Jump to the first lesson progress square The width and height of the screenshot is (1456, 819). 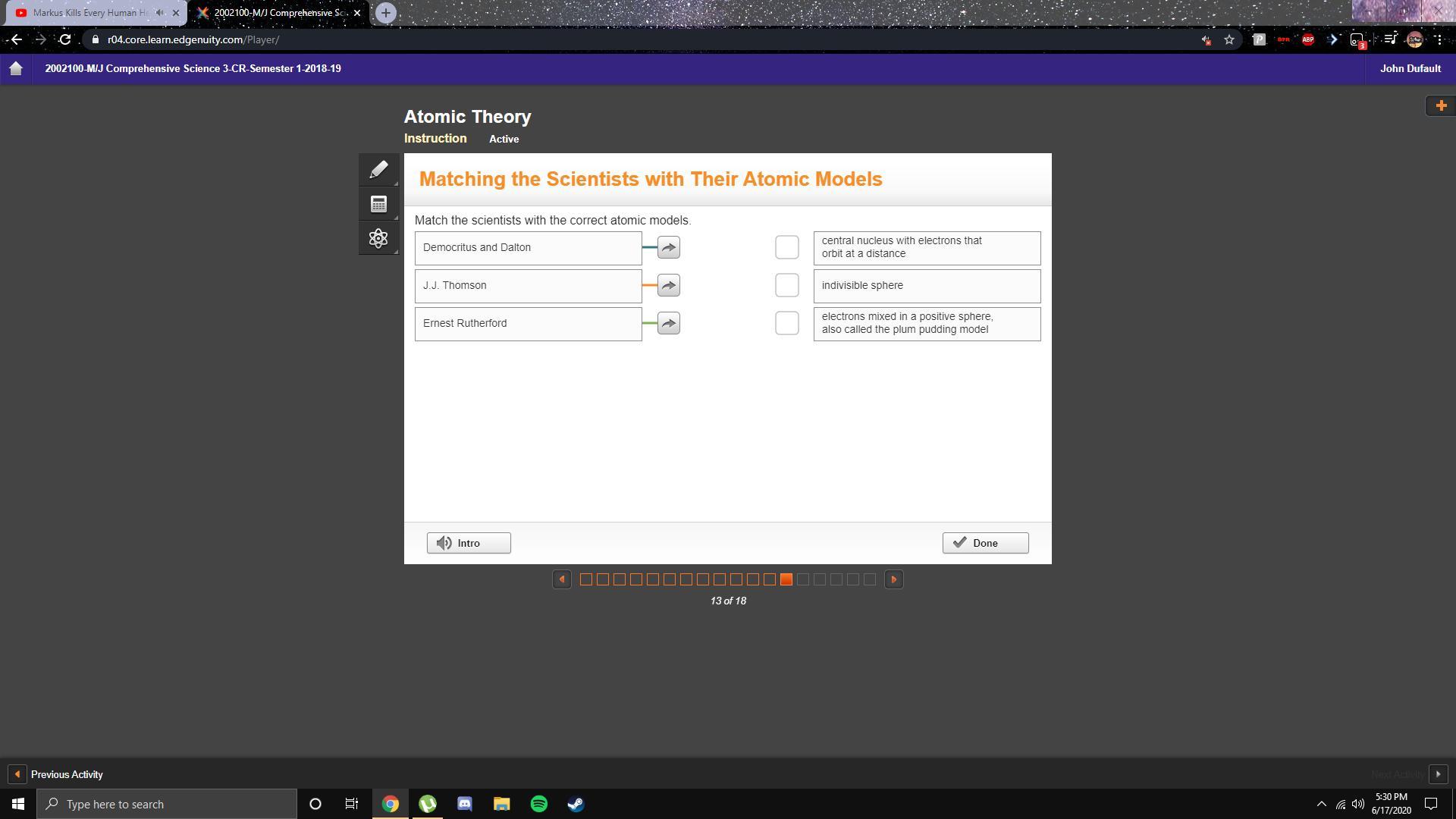[585, 579]
